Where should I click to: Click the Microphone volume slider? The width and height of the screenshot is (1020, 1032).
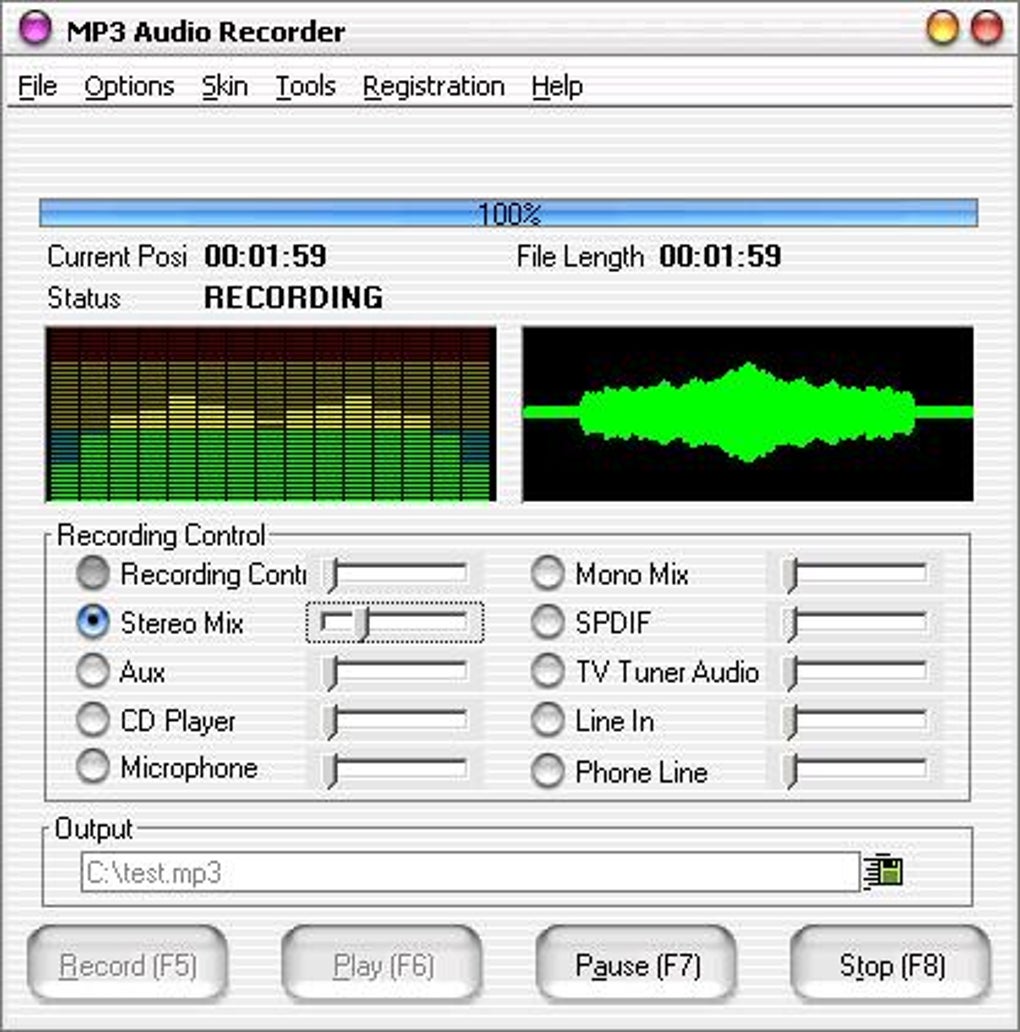coord(395,768)
